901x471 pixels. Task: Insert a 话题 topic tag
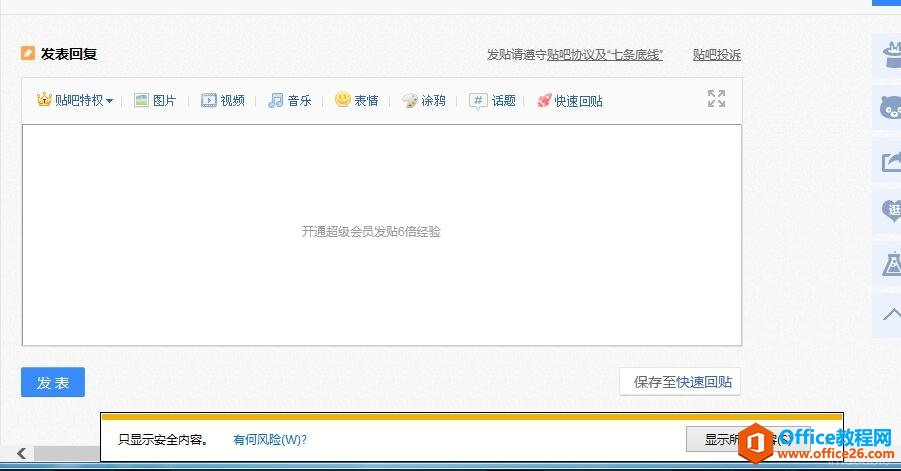click(492, 101)
